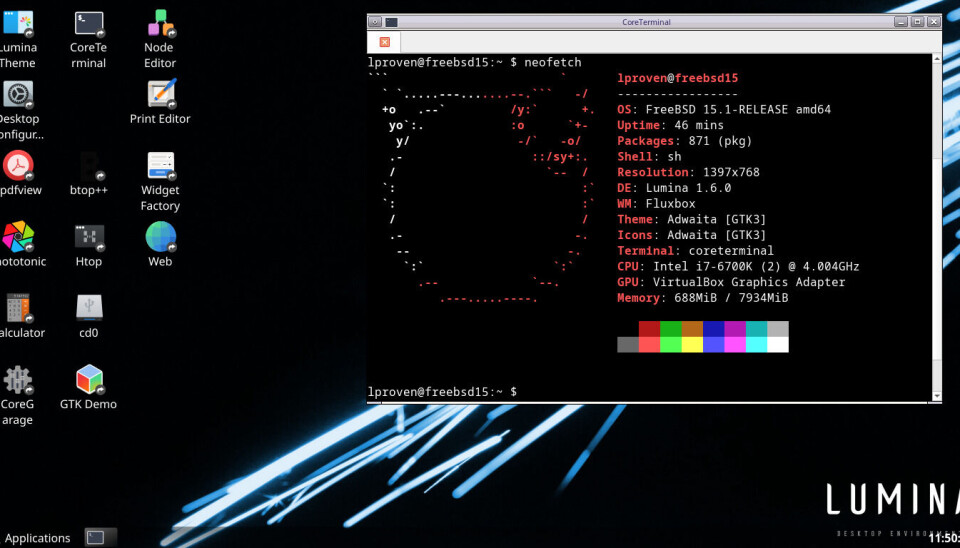
Task: Click the 'CPU: Intel i7-6700K' line
Action: pos(738,266)
